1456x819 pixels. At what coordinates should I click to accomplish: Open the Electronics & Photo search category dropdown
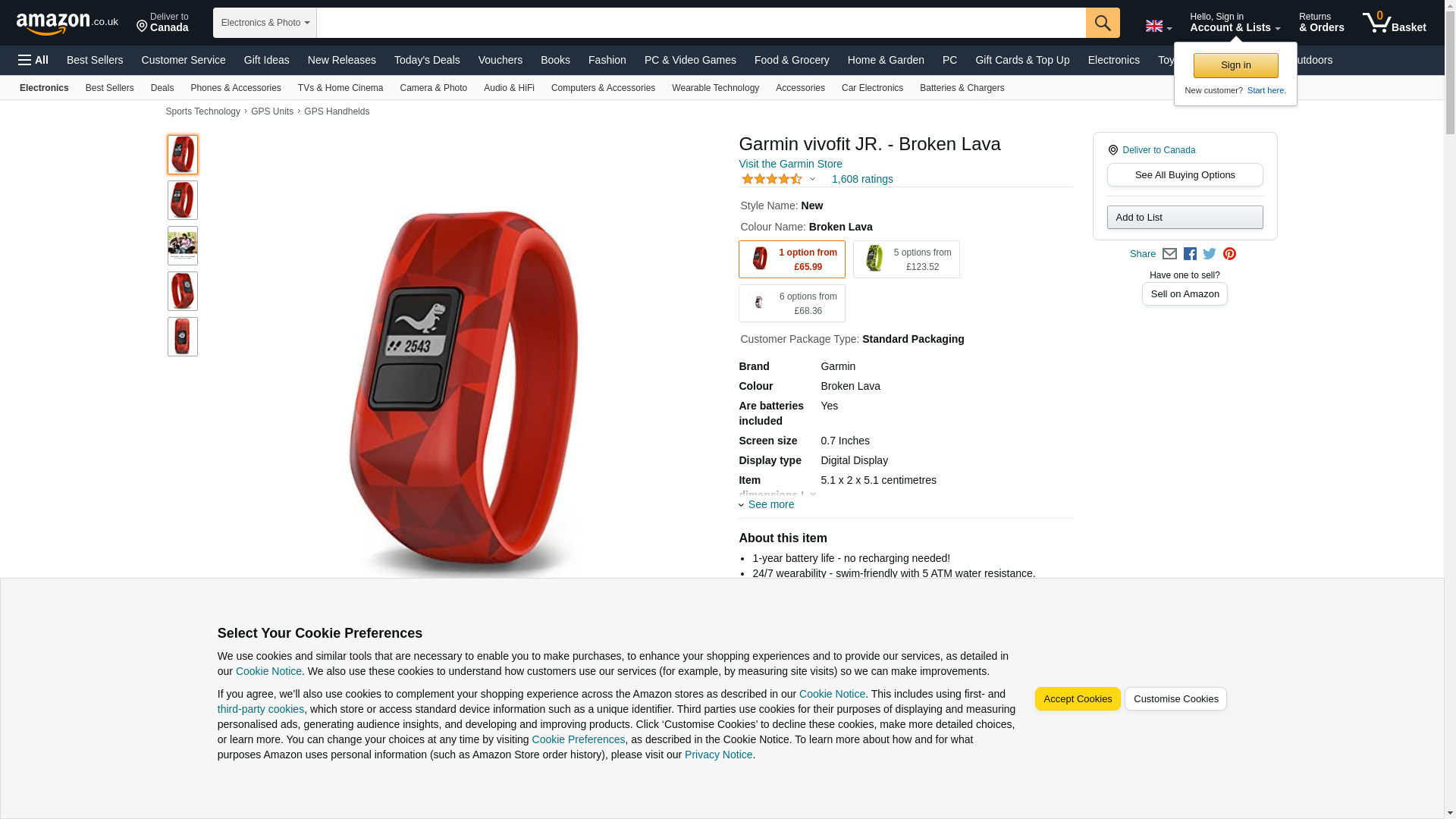(265, 23)
